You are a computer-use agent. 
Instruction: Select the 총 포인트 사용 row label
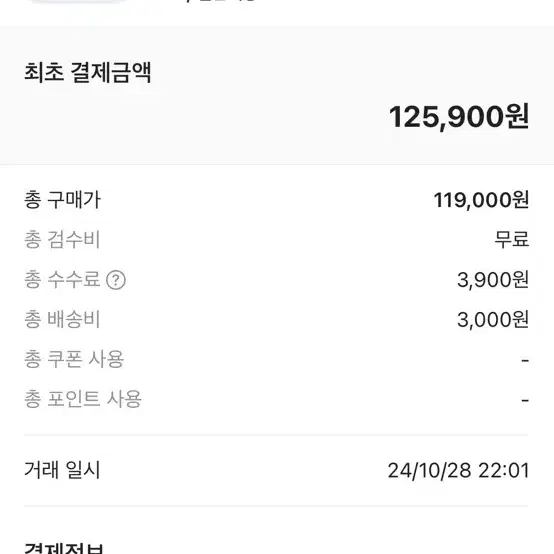(83, 399)
